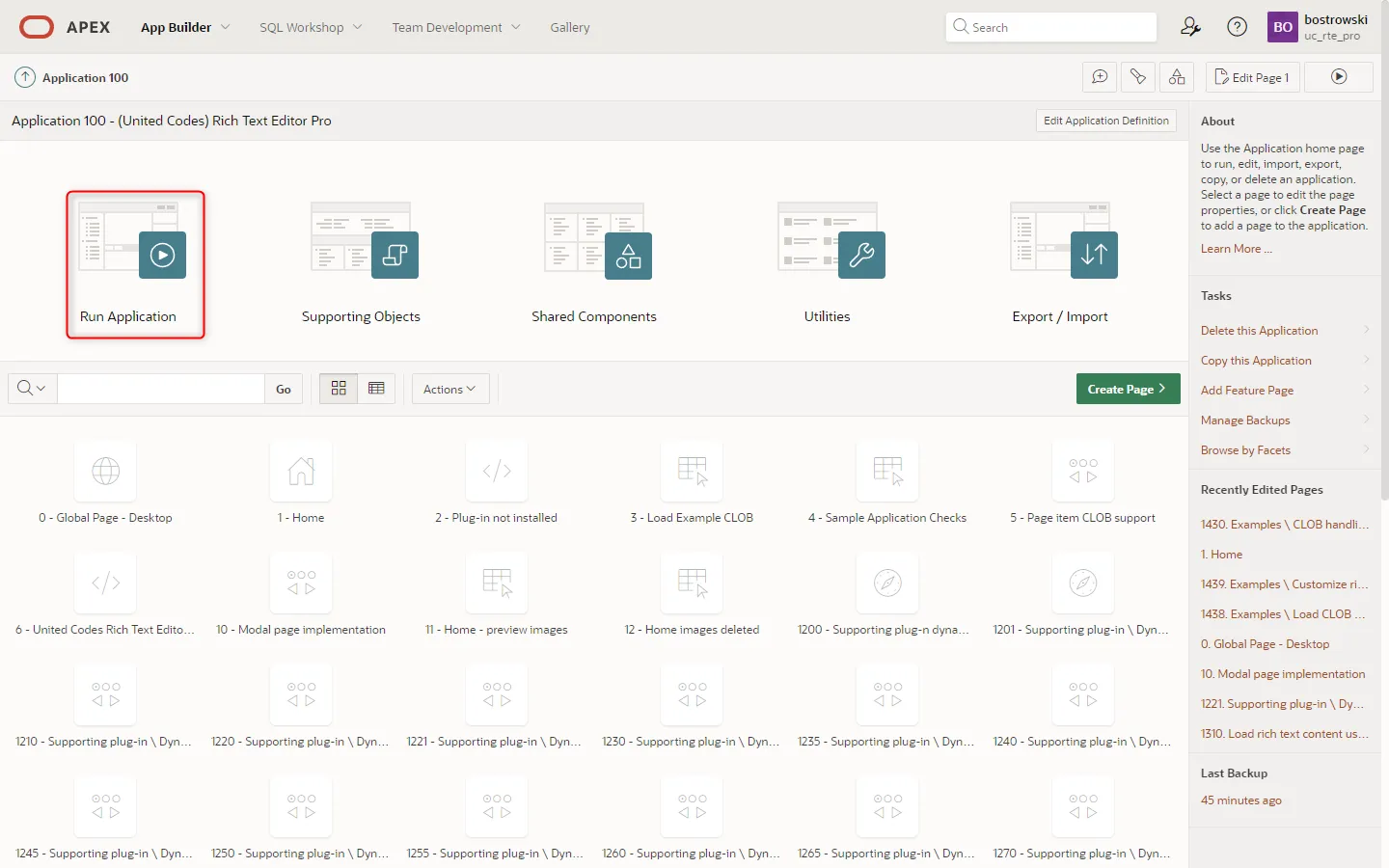Focus the page search text field
This screenshot has height=868, width=1389.
161,389
